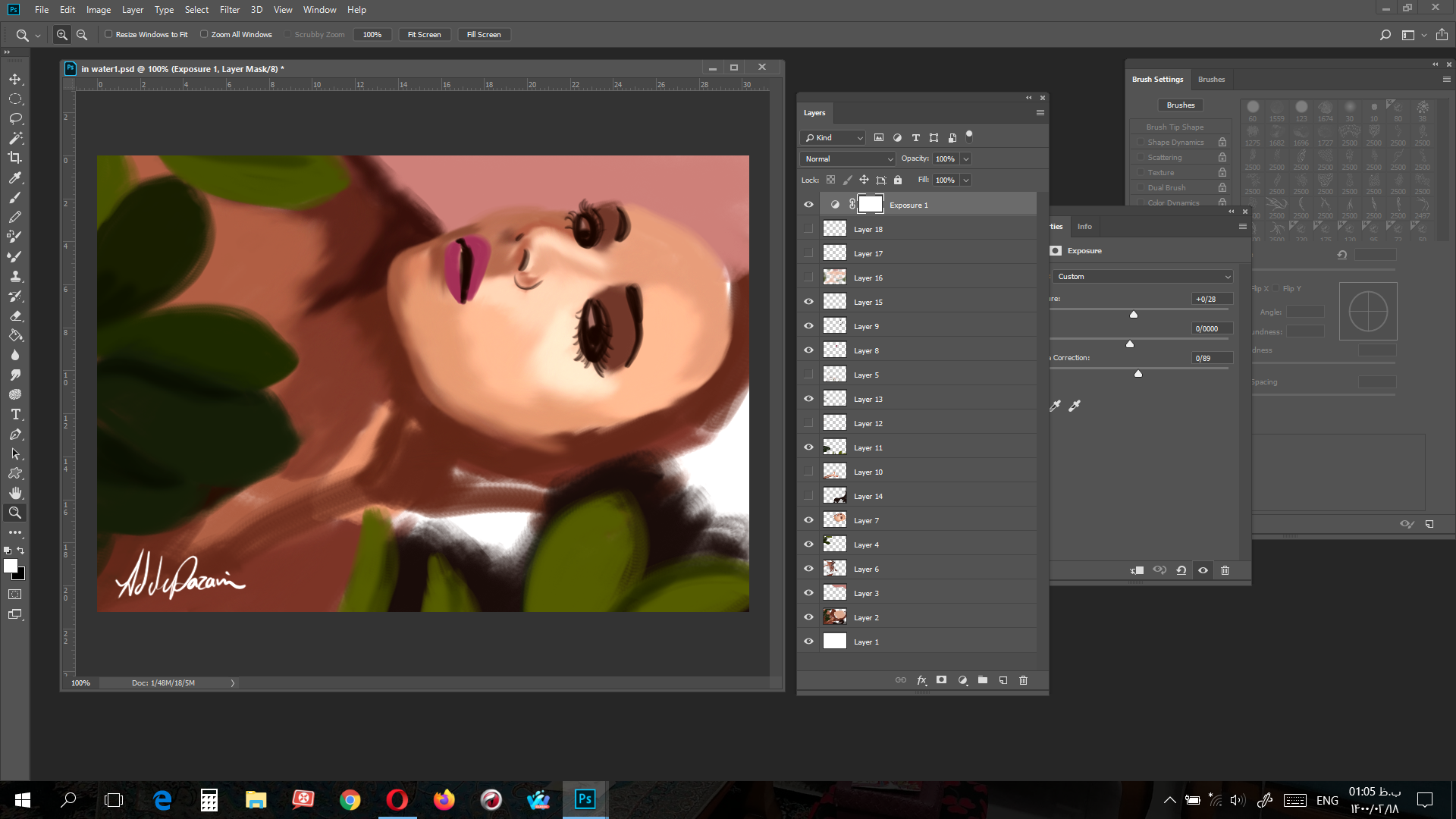Open the Opacity slider dropdown
Screen dimensions: 1456x819
coord(966,159)
